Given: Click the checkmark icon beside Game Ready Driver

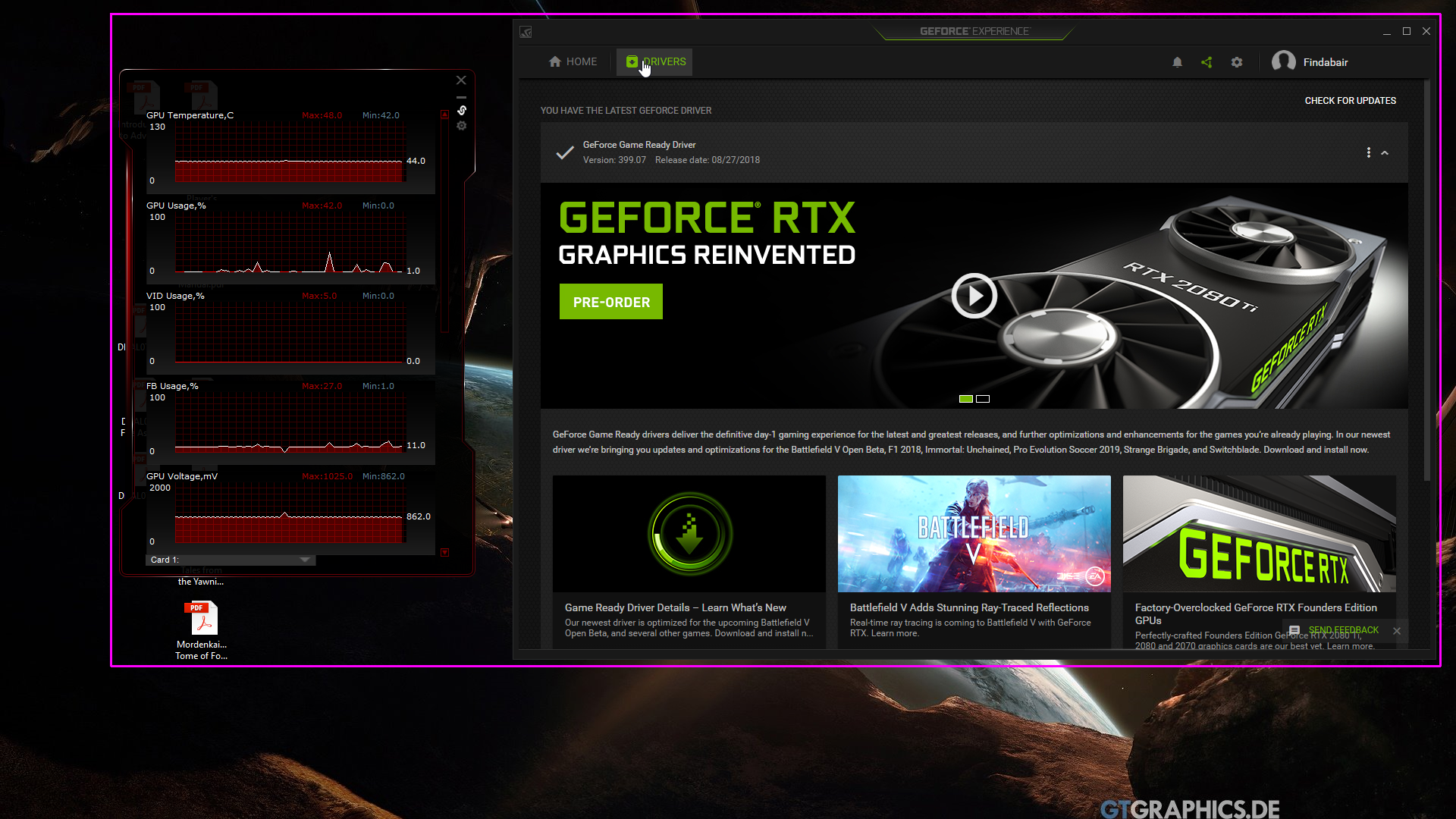Looking at the screenshot, I should click(564, 152).
